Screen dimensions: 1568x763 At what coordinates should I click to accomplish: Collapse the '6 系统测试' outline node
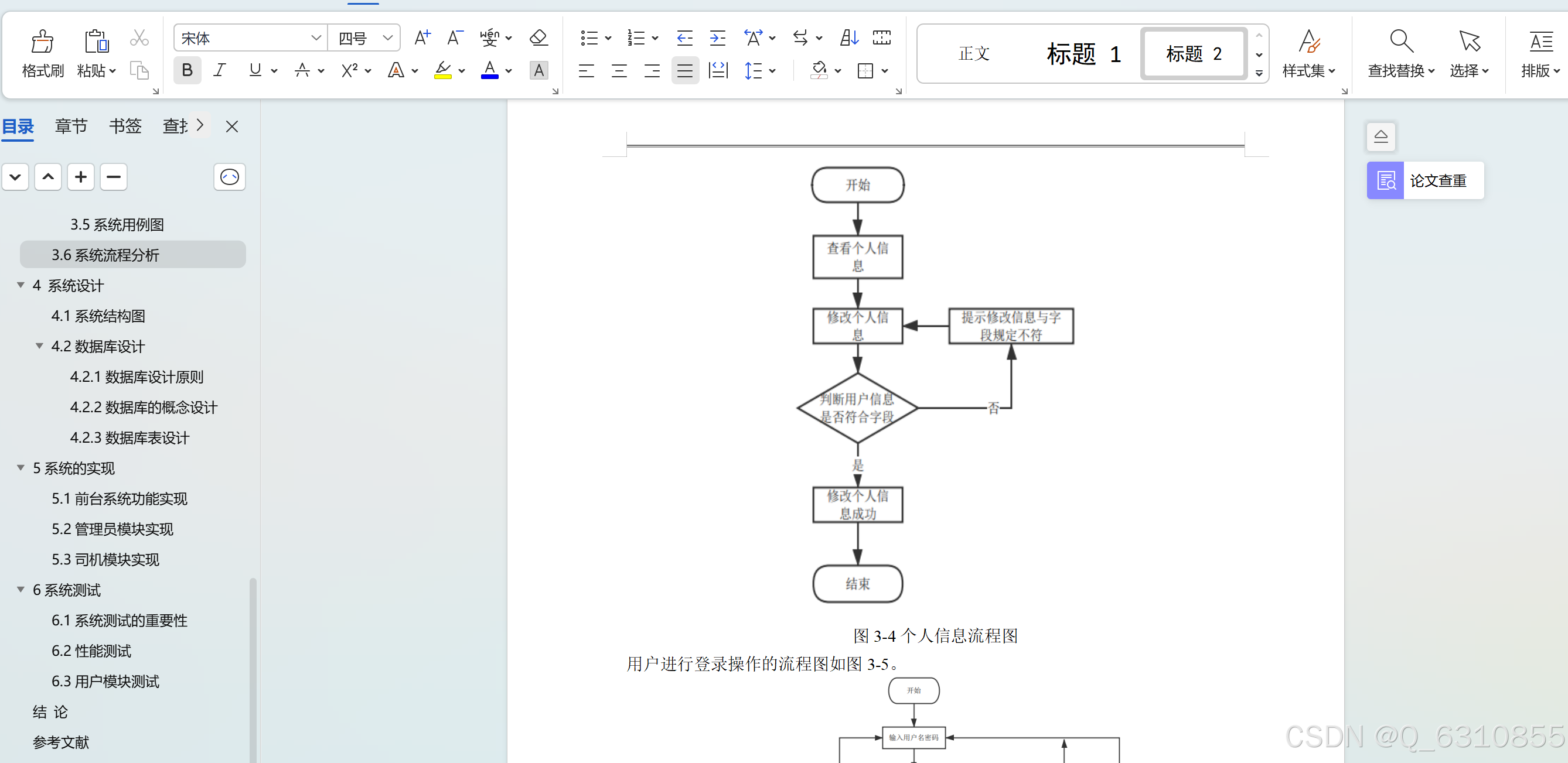(21, 589)
